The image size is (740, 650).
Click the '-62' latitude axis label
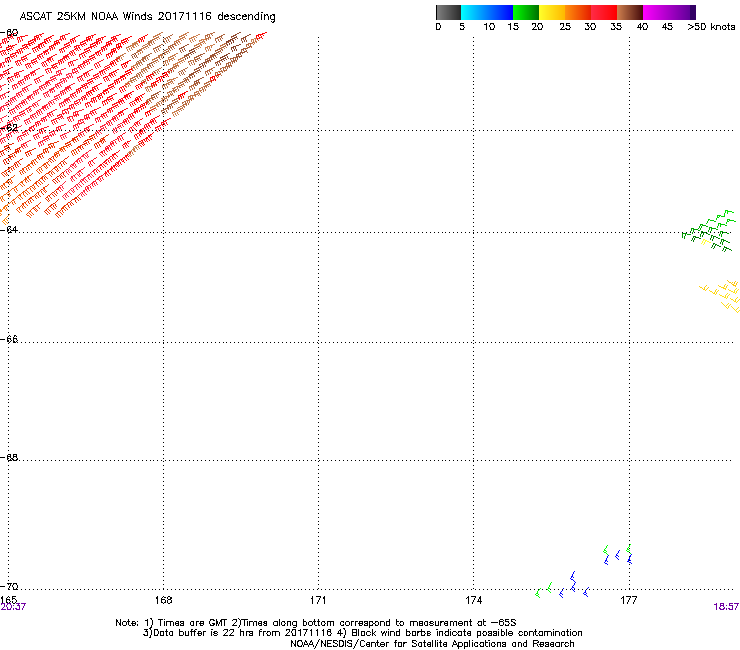tap(9, 127)
